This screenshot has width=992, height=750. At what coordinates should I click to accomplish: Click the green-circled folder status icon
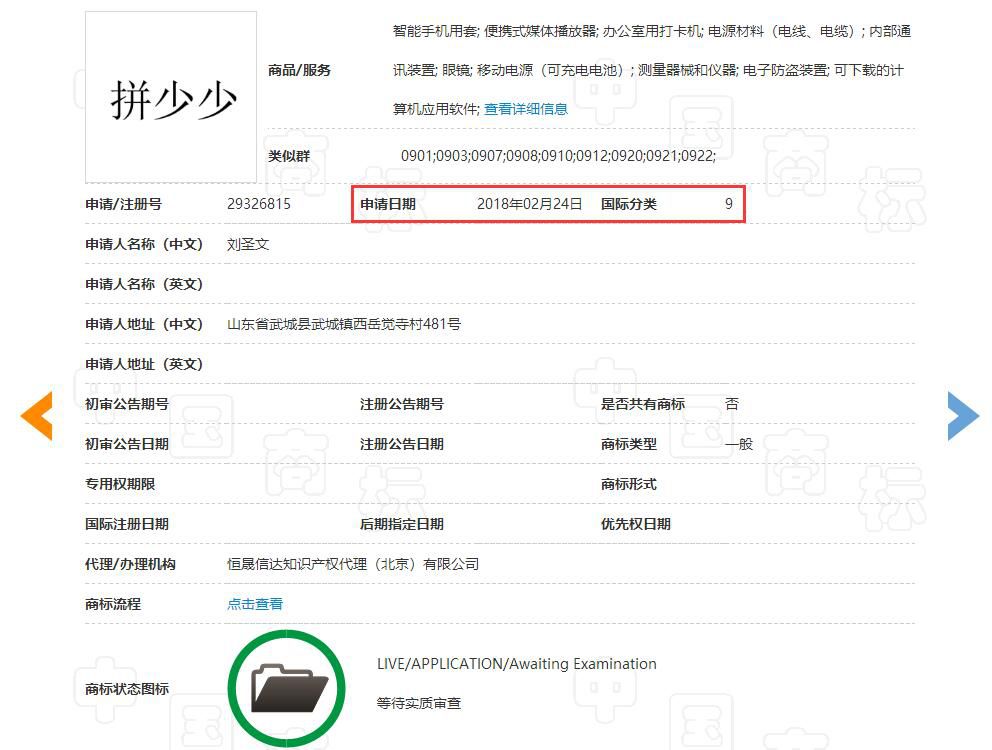(286, 688)
